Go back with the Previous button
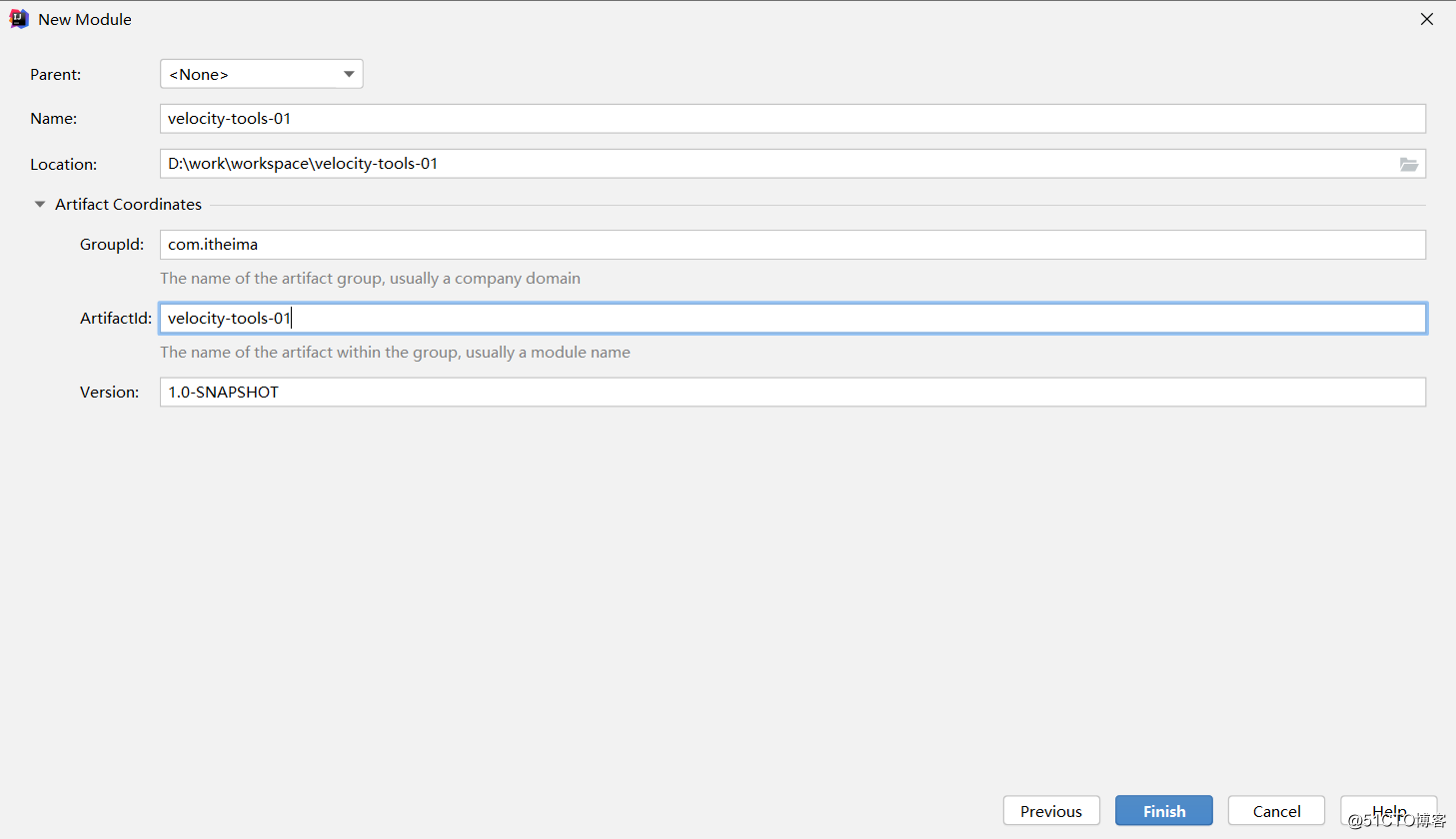 click(1051, 811)
